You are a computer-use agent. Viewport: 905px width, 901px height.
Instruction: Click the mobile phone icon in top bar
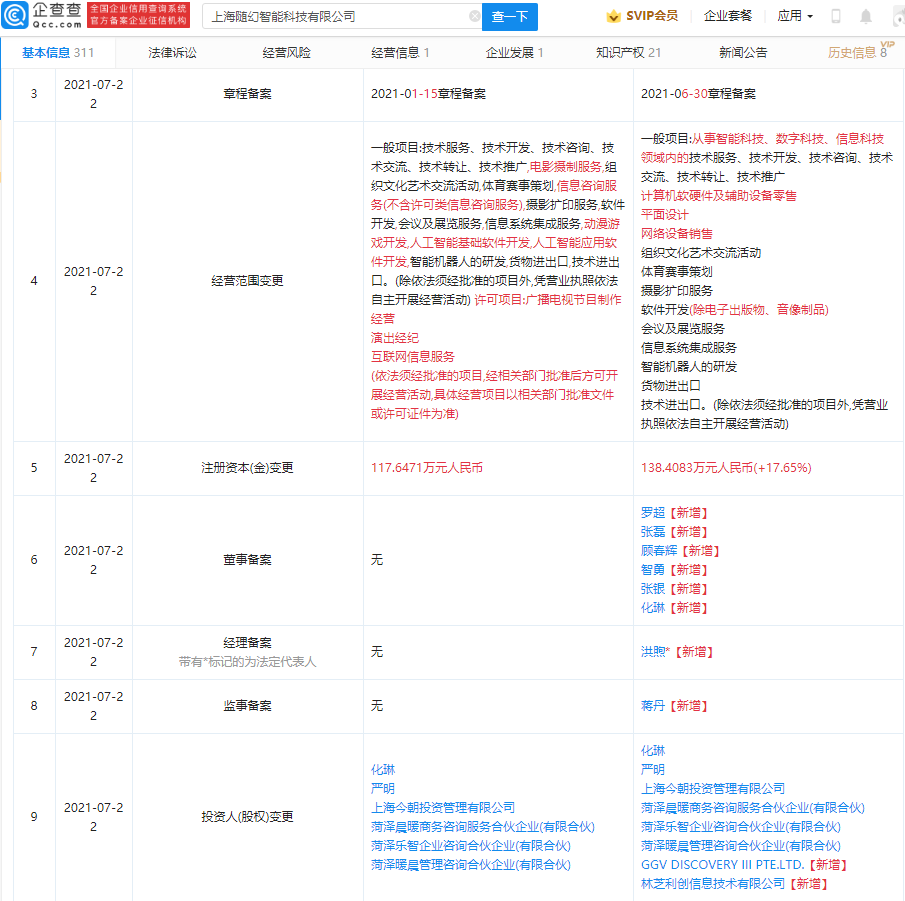coord(835,15)
